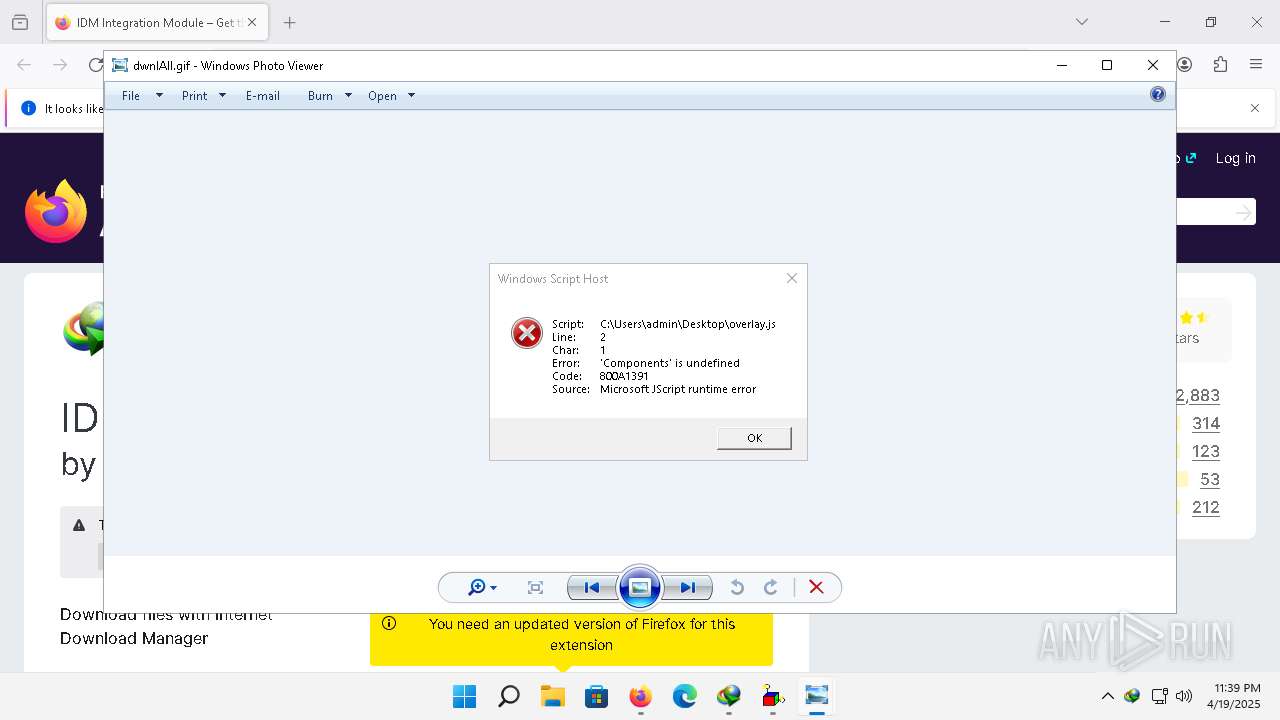Go to next image
The width and height of the screenshot is (1280, 720).
pos(688,588)
